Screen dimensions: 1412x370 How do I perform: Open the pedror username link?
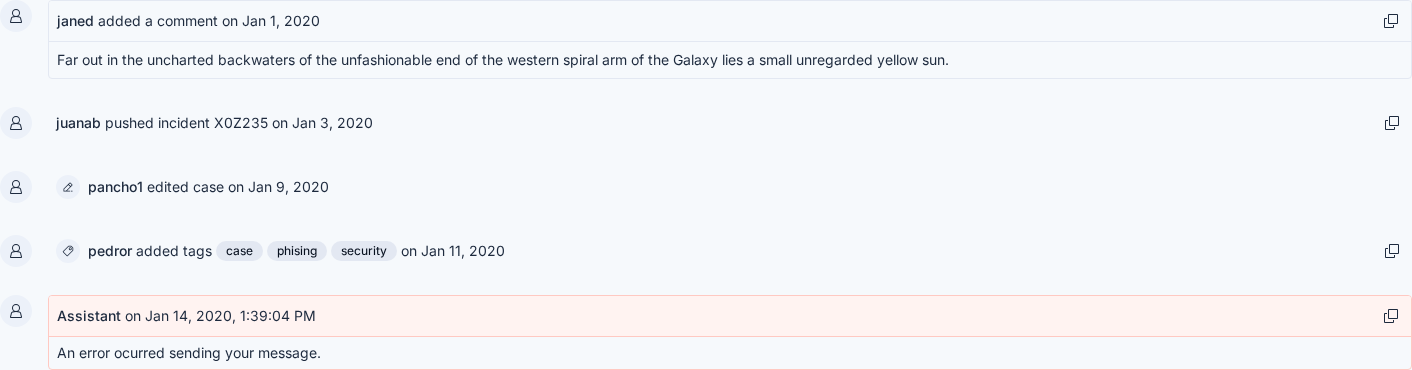coord(110,251)
